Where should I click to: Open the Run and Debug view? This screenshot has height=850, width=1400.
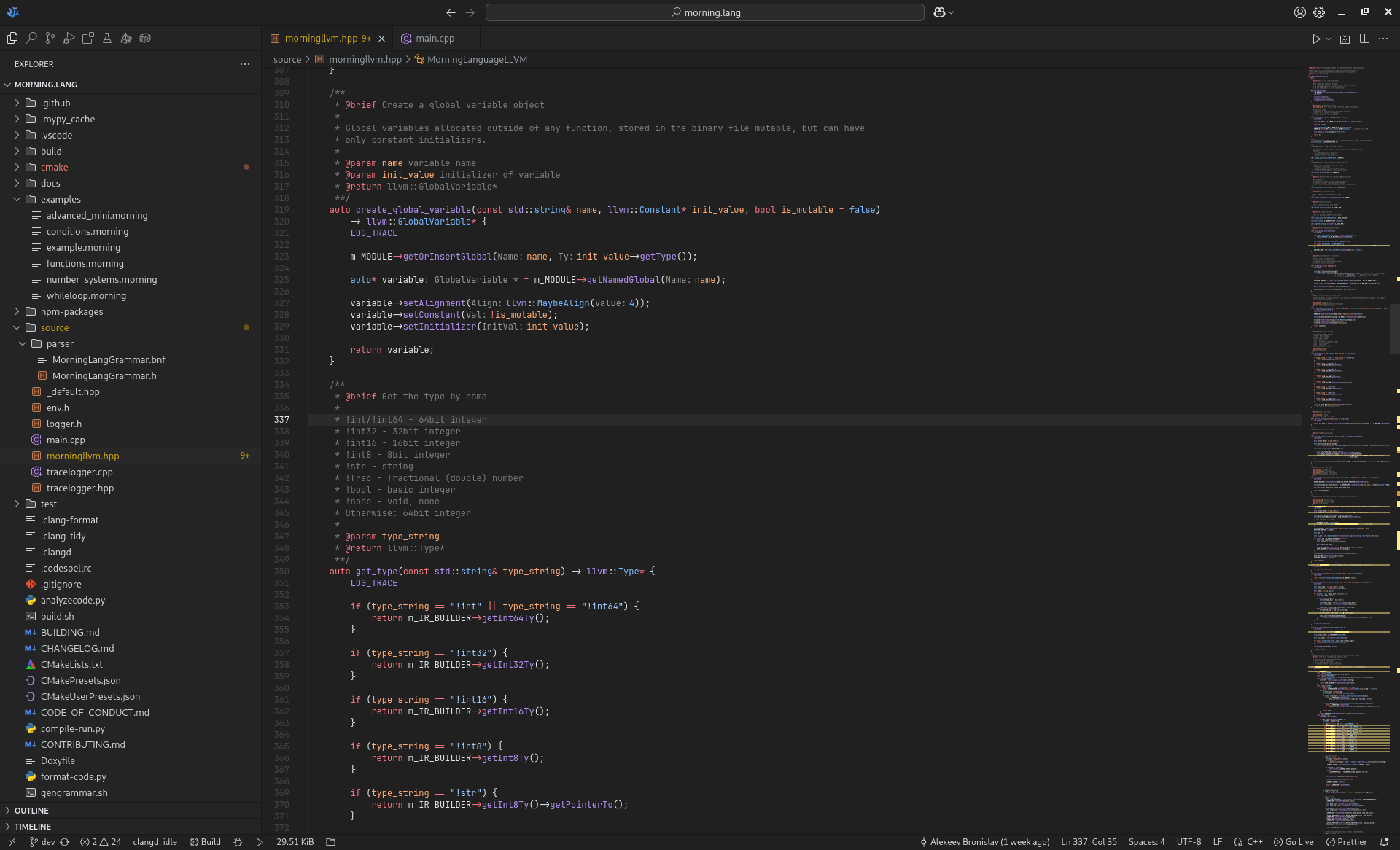coord(69,38)
